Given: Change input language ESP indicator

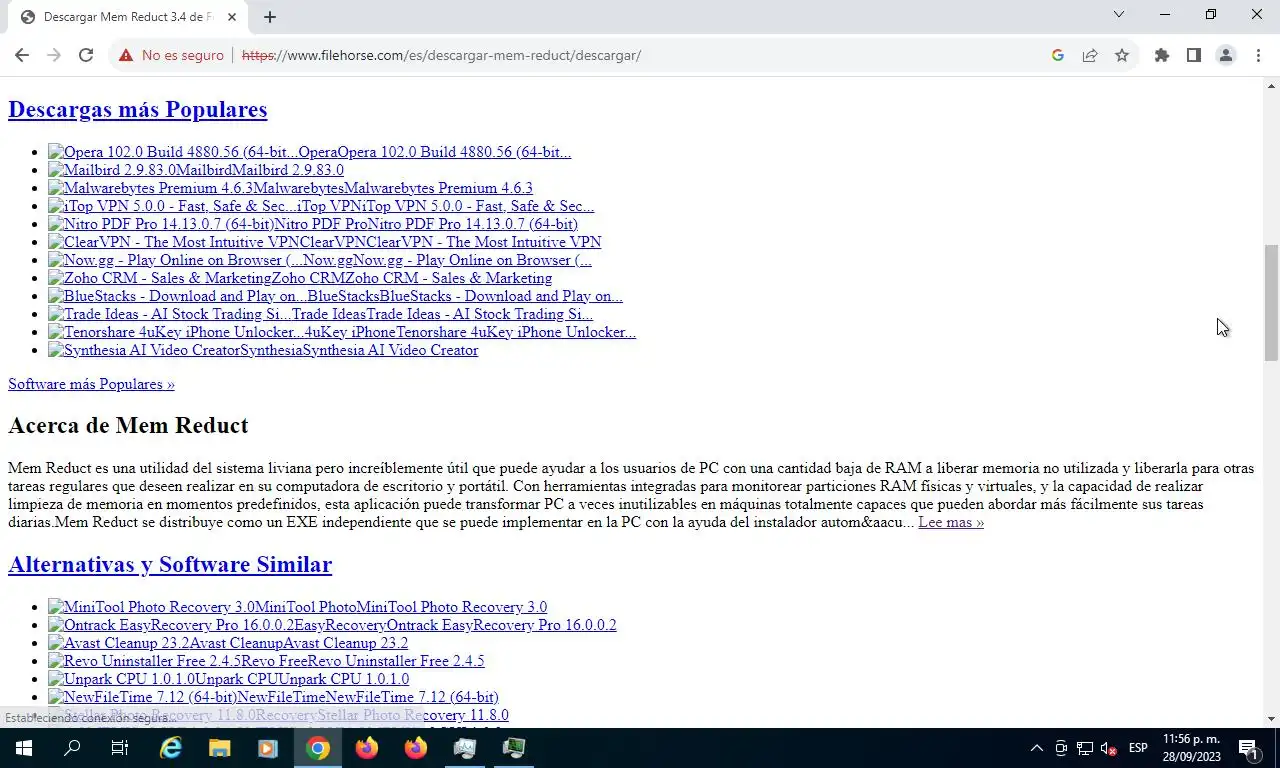Looking at the screenshot, I should [x=1138, y=748].
